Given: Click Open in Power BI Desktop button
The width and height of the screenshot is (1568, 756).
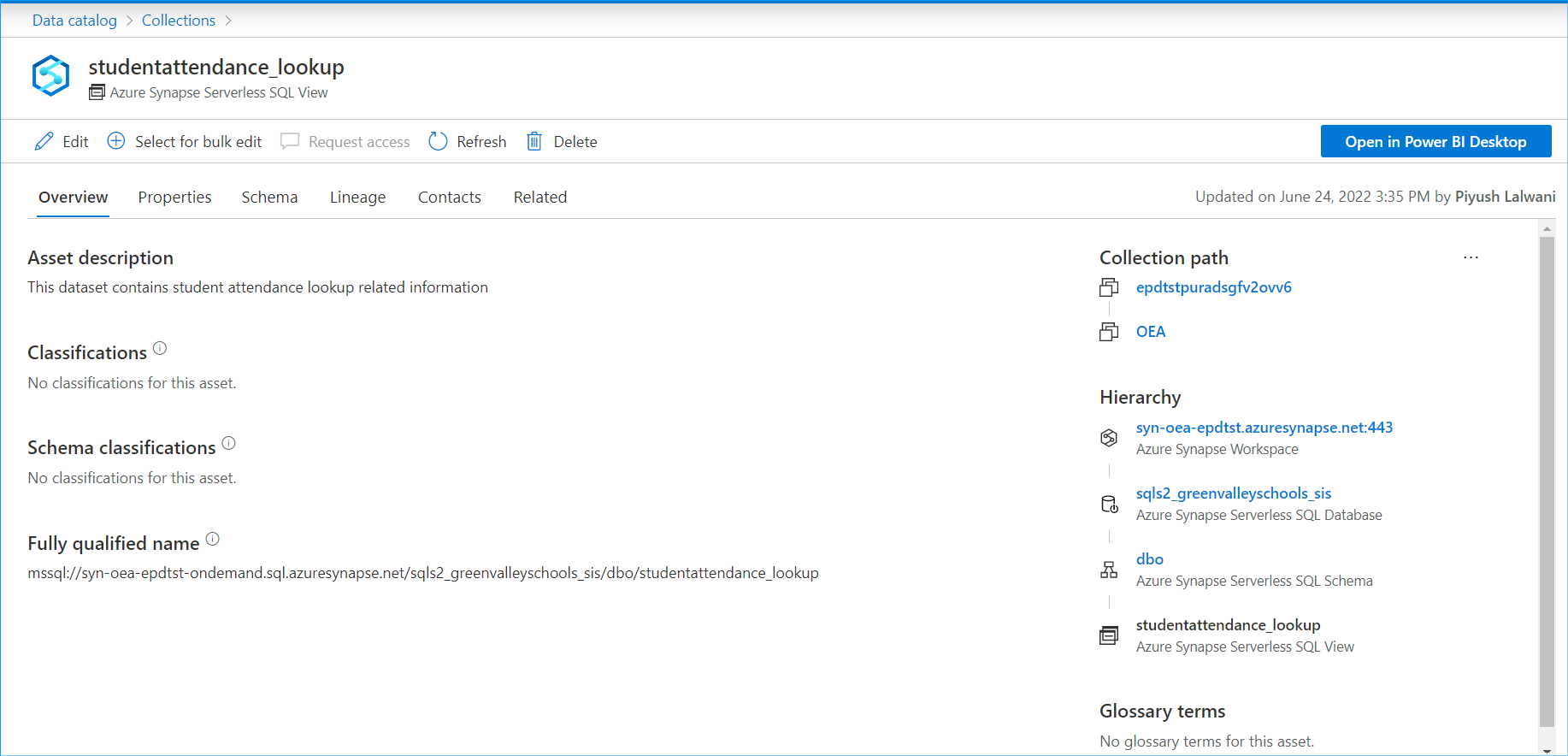Looking at the screenshot, I should point(1435,142).
